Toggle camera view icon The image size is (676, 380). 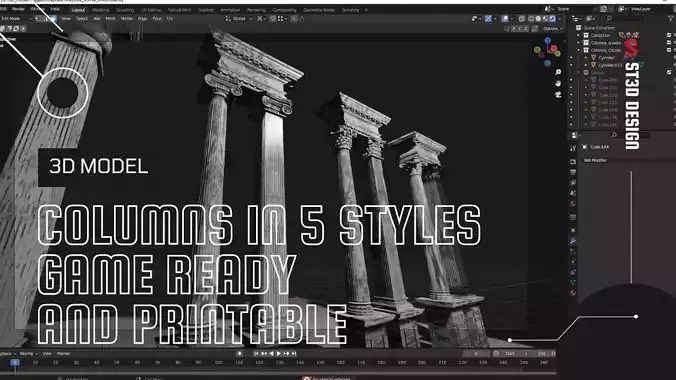tap(558, 94)
